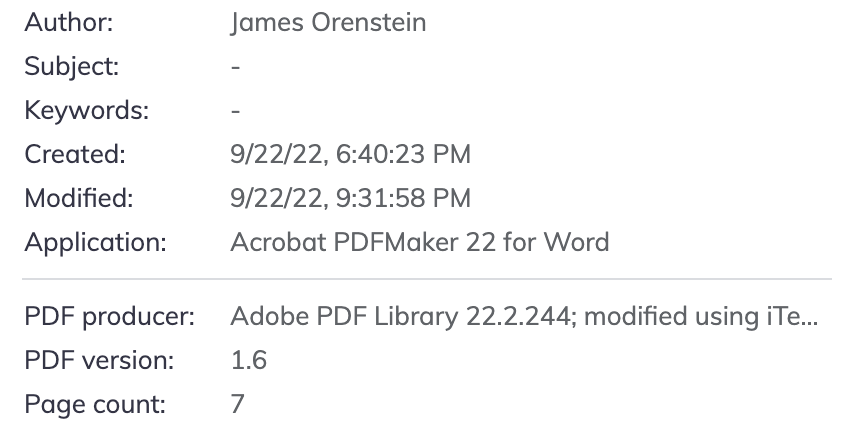This screenshot has height=430, width=866.
Task: Select the dash value beside Subject
Action: [236, 67]
